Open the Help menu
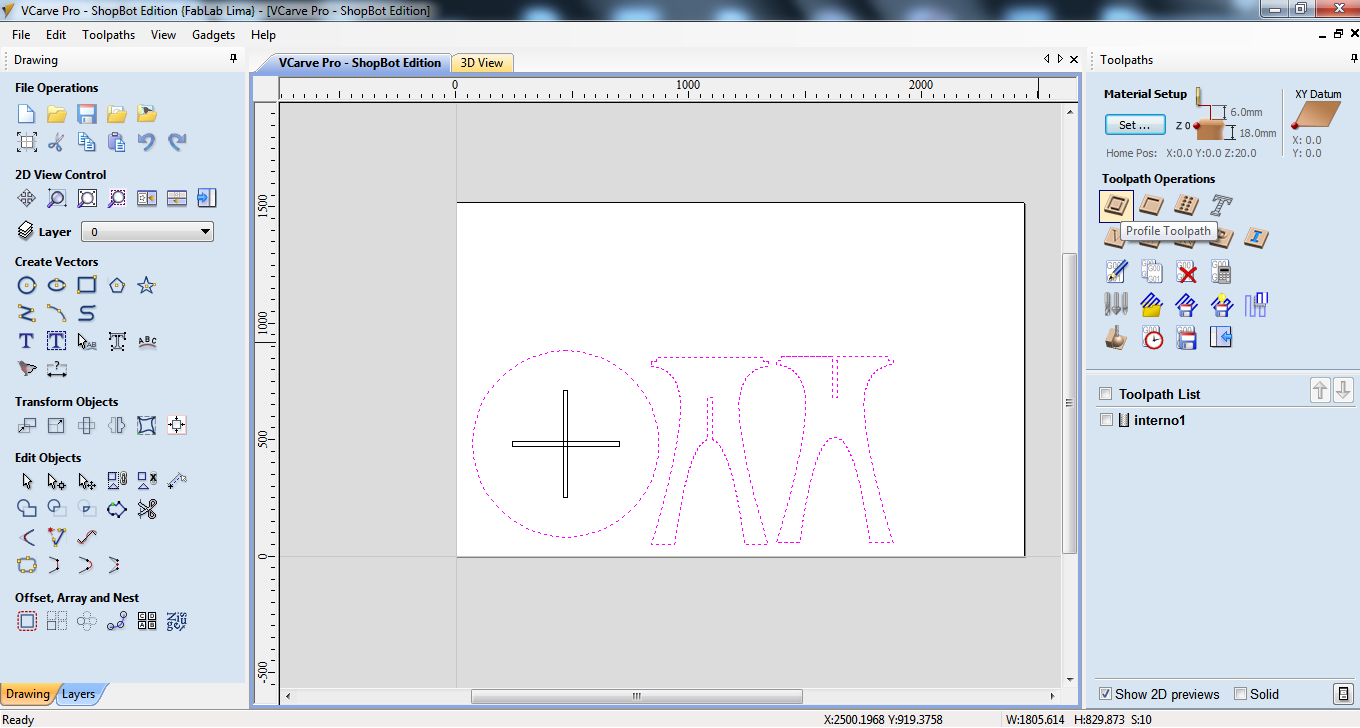Screen dimensions: 1360x728 (x=263, y=35)
